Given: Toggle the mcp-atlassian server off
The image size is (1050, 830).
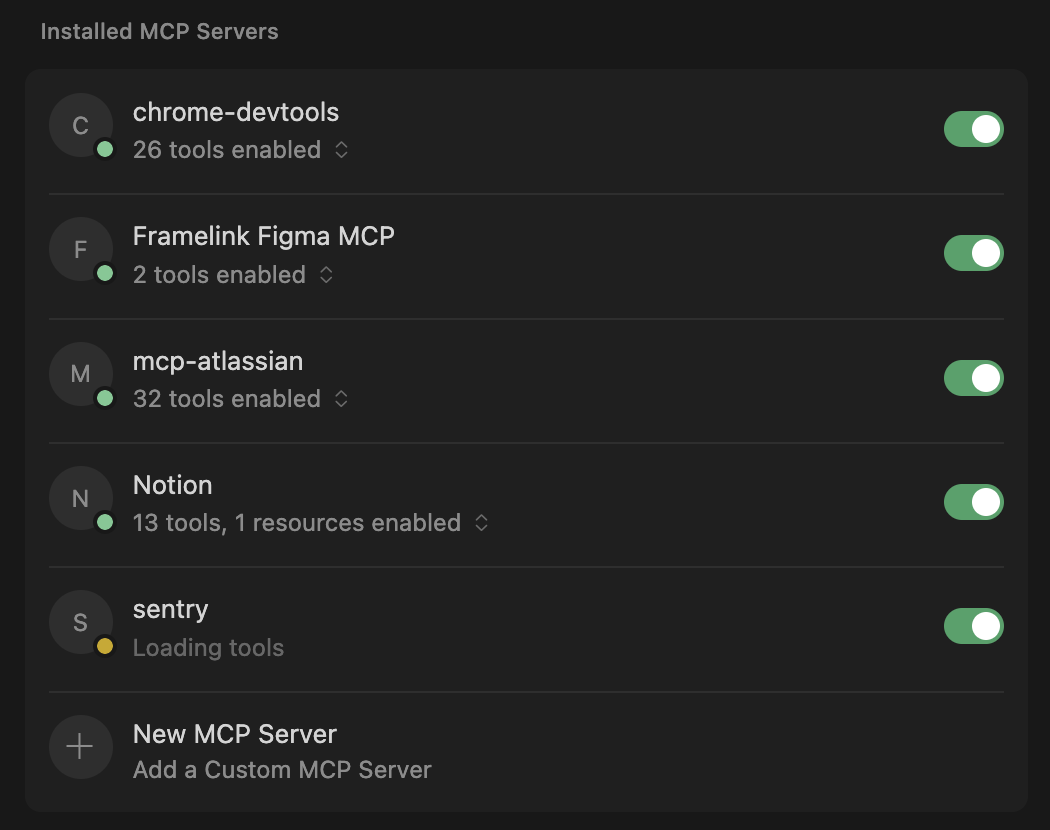Looking at the screenshot, I should (x=974, y=378).
